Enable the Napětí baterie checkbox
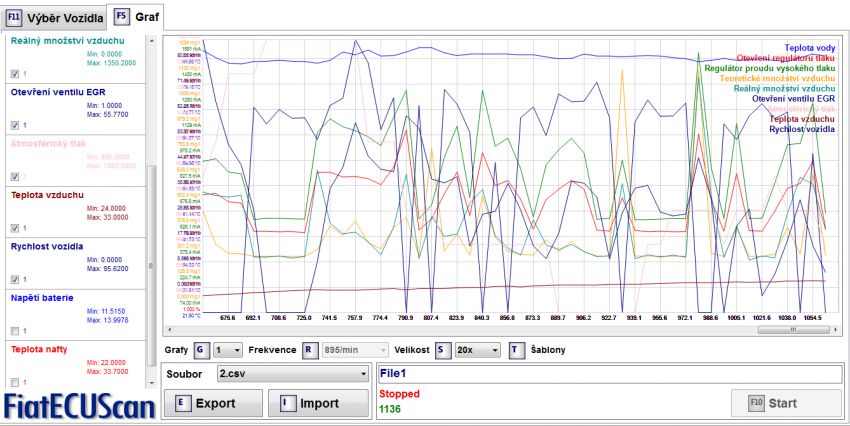The image size is (850, 426). [14, 330]
